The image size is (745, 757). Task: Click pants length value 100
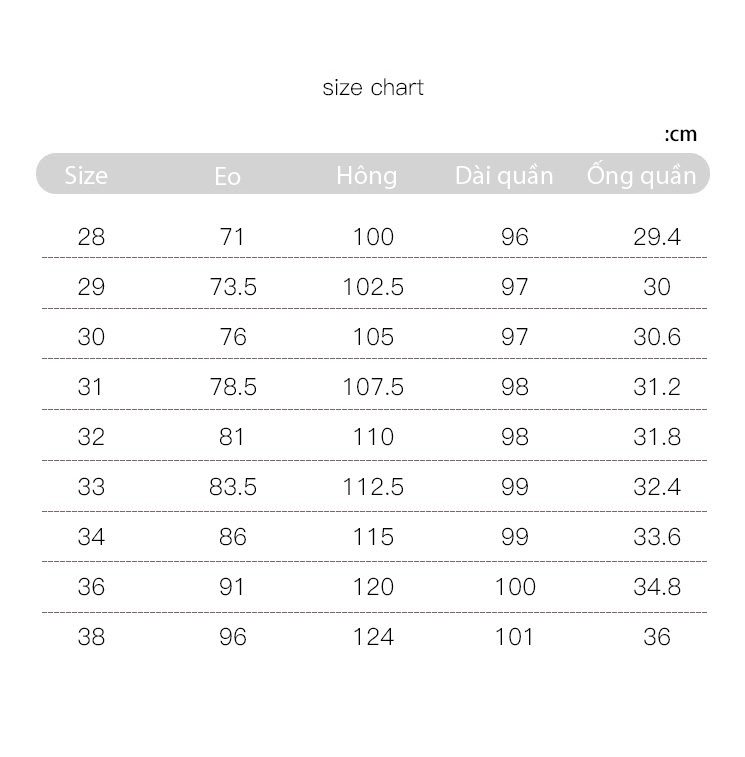[515, 587]
